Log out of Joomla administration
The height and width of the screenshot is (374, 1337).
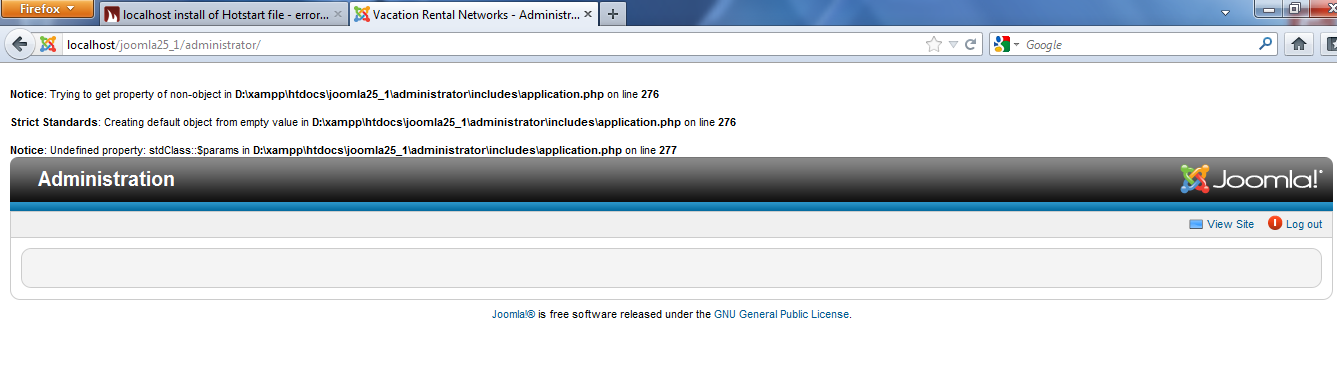(x=1304, y=224)
